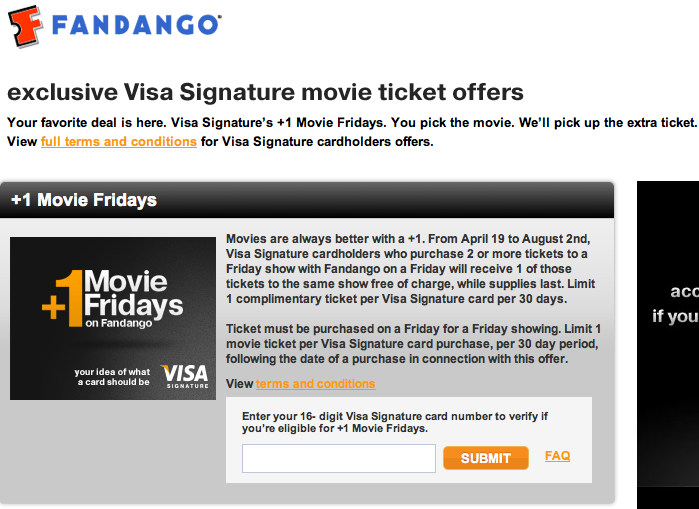Screen dimensions: 699x509
Task: Click the orange SUBMIT button
Action: pyautogui.click(x=486, y=458)
